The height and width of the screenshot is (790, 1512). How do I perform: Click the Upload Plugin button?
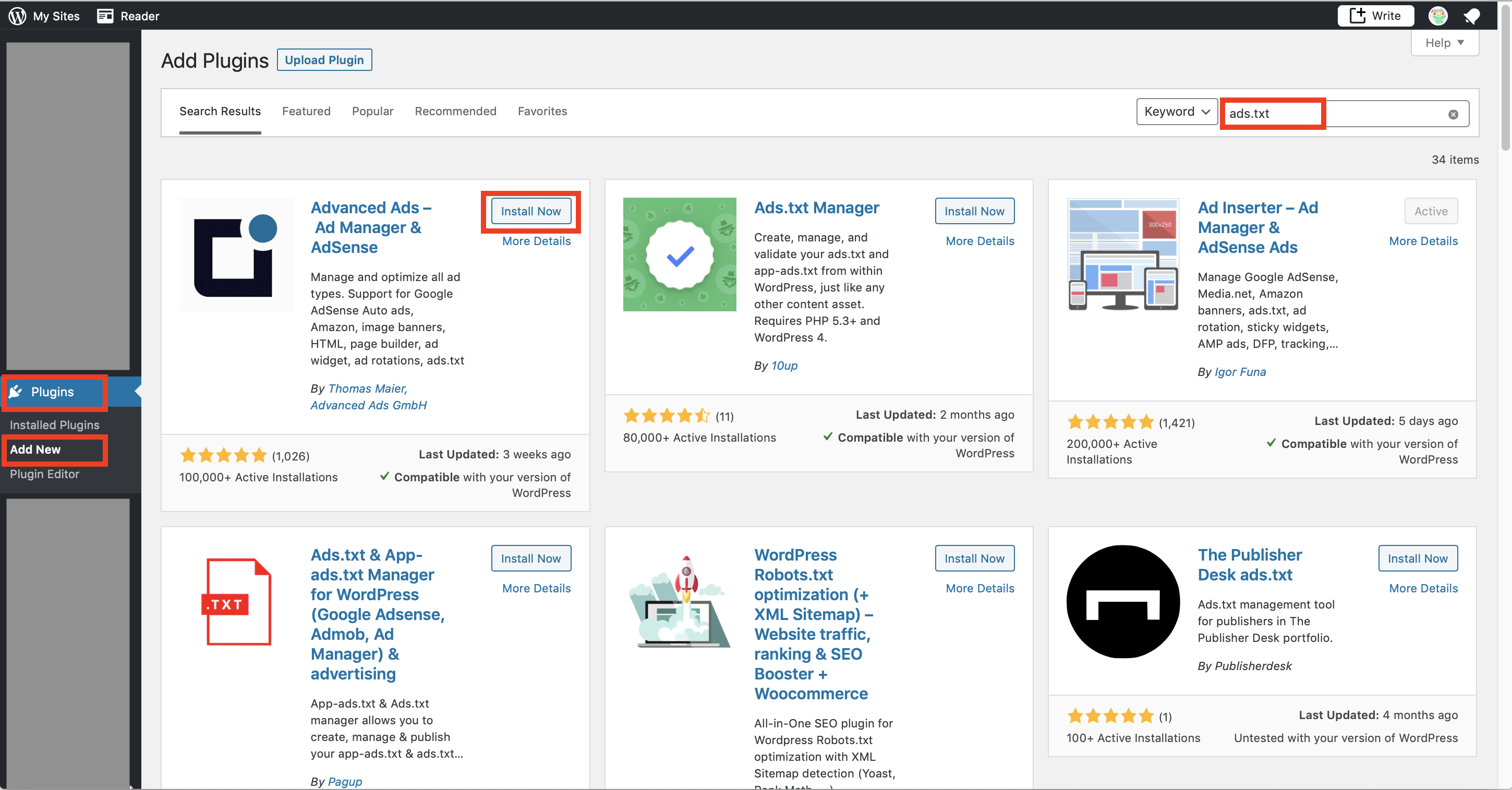324,60
